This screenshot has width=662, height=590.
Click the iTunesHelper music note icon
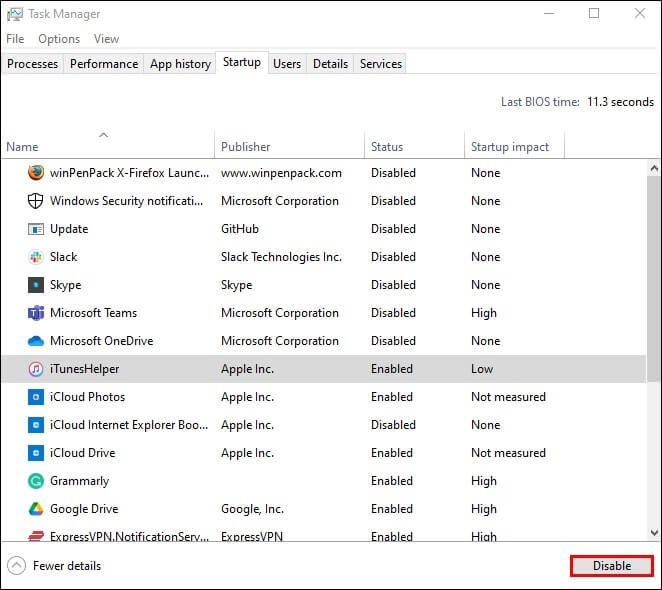click(x=36, y=369)
